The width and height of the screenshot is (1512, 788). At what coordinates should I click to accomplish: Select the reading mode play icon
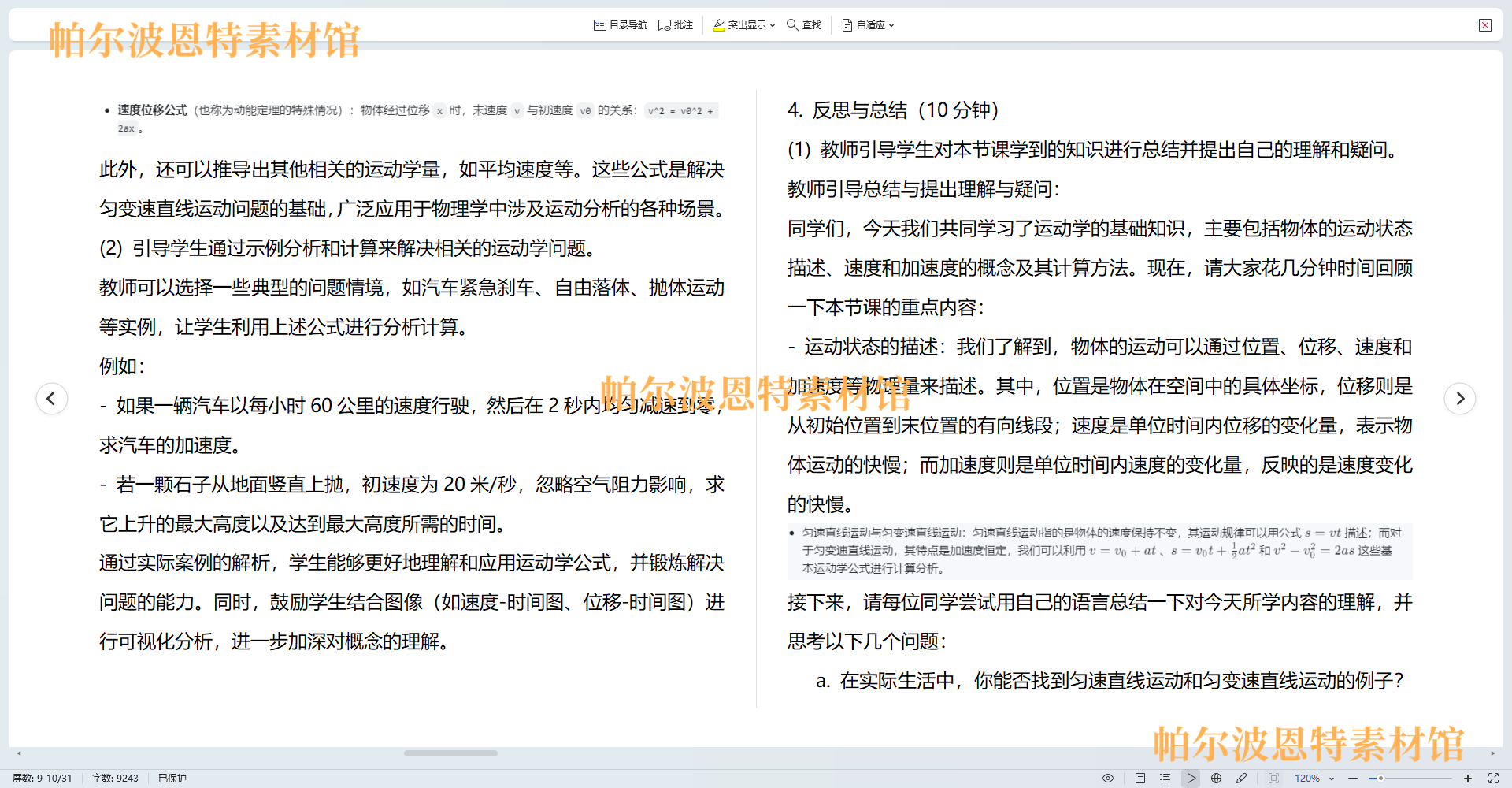coord(1191,779)
